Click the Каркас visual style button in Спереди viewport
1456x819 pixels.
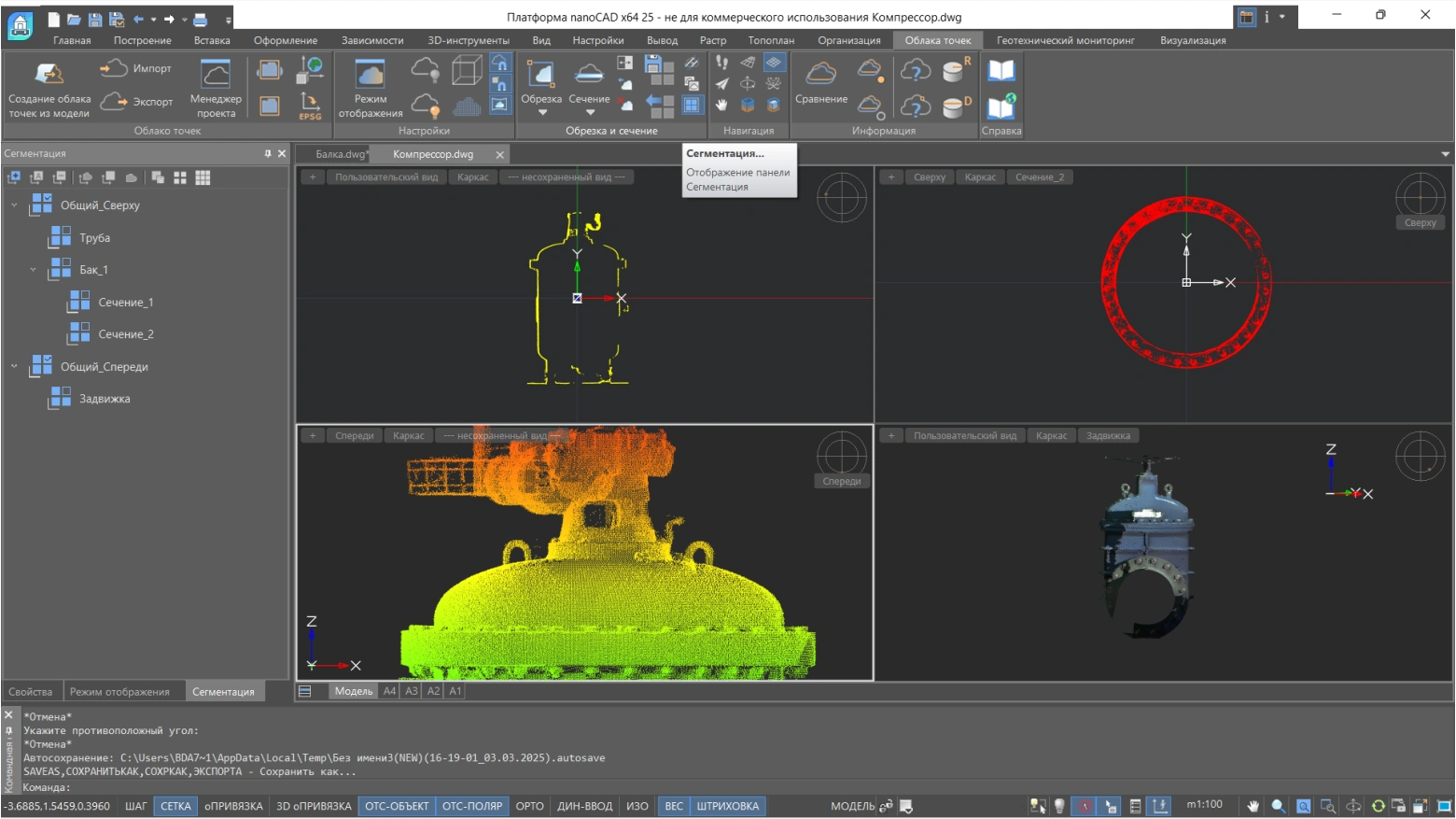pos(408,436)
